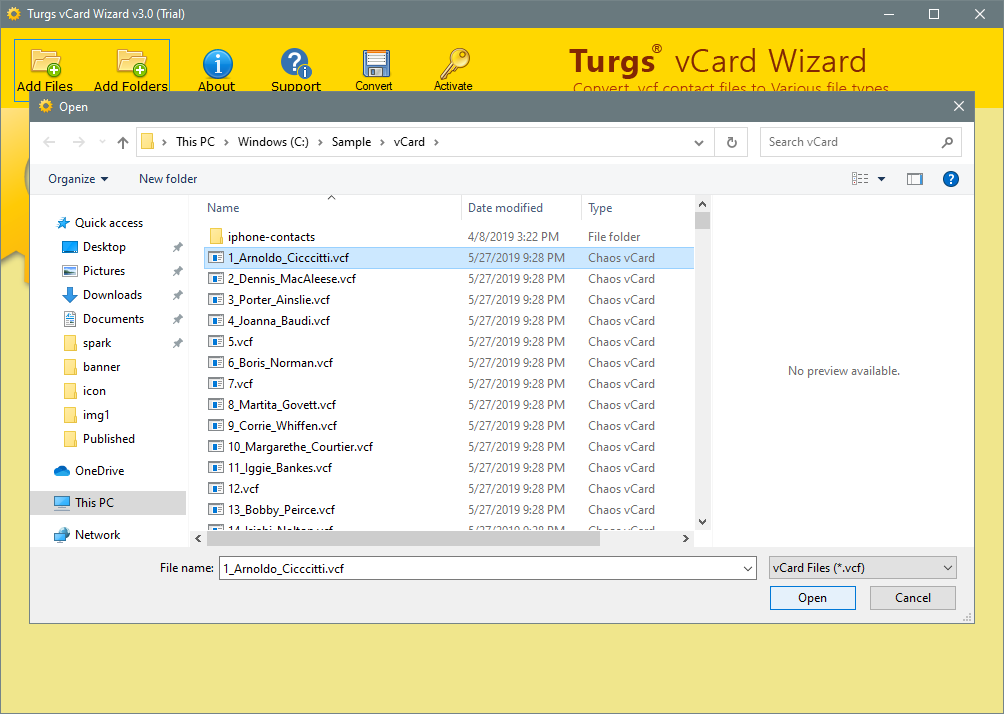Click the vertical scrollbar up arrow
The height and width of the screenshot is (714, 1004).
[702, 204]
